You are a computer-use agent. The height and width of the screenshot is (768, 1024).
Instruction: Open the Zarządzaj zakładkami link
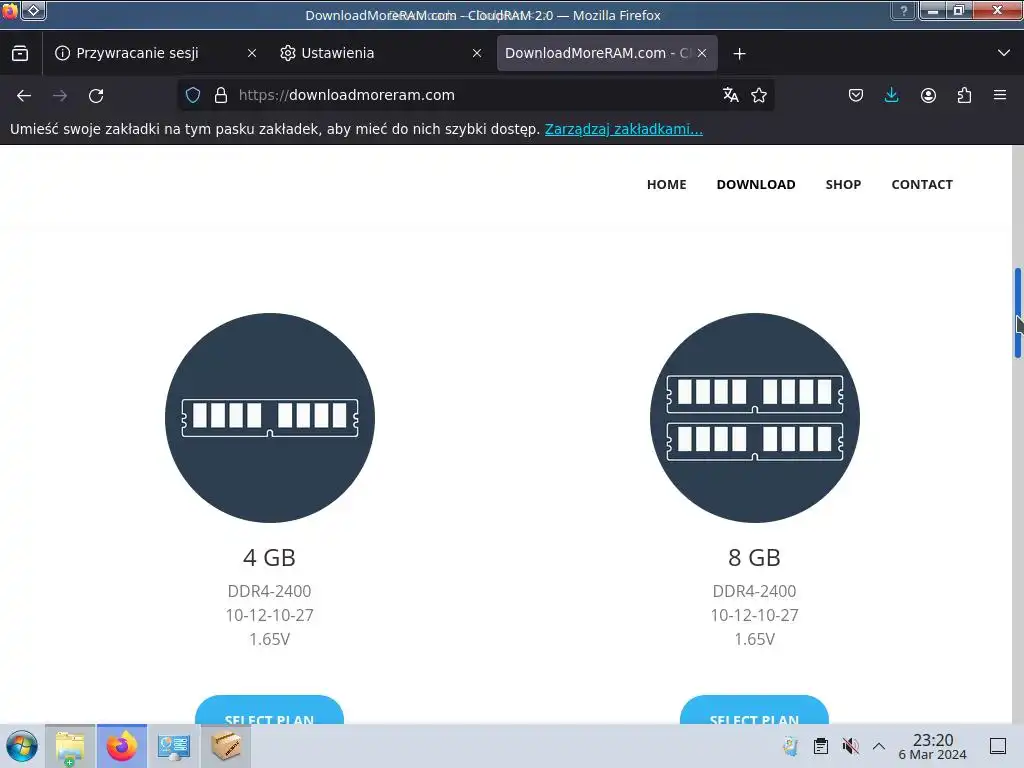click(x=624, y=129)
